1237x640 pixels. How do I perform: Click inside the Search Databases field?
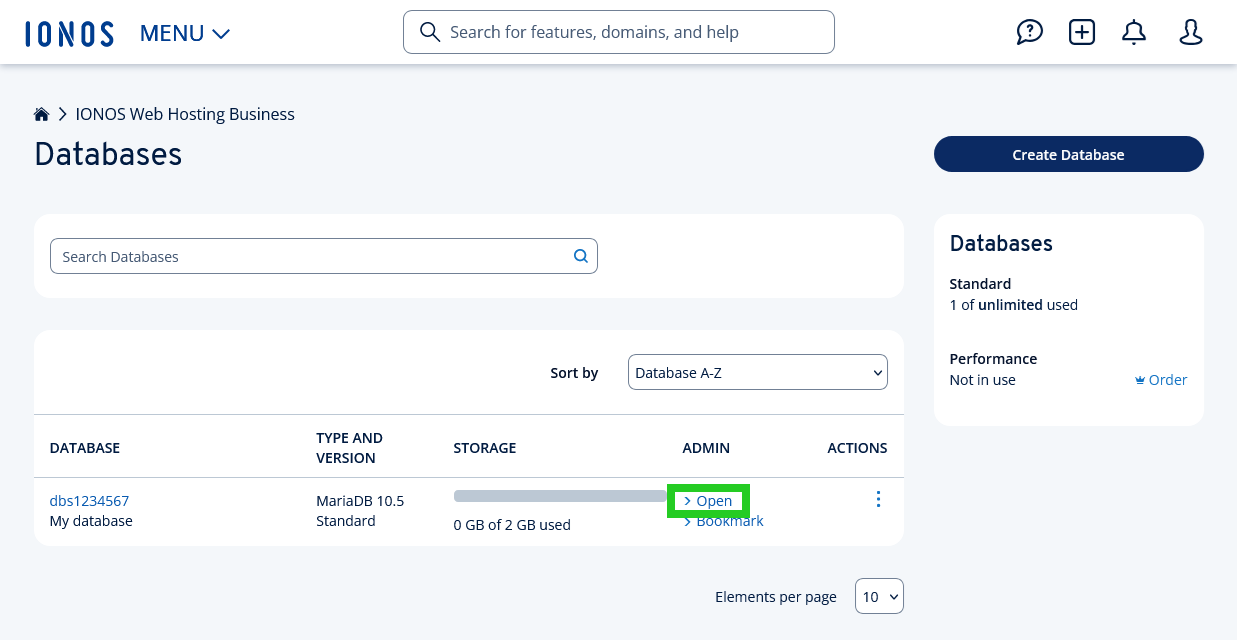300,256
